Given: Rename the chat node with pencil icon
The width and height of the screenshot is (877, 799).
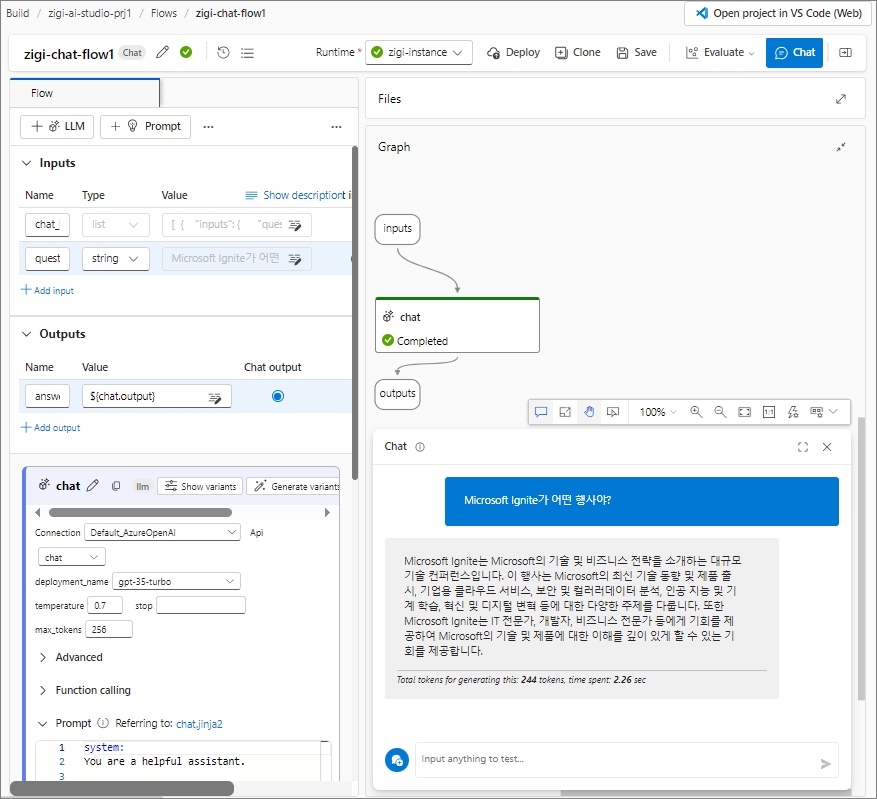Looking at the screenshot, I should point(93,485).
